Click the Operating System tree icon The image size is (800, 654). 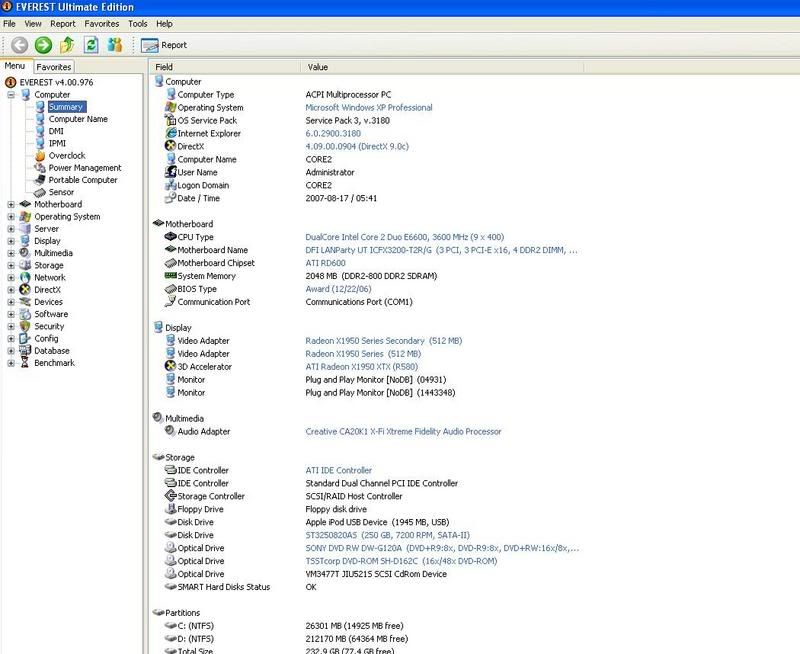tap(25, 216)
